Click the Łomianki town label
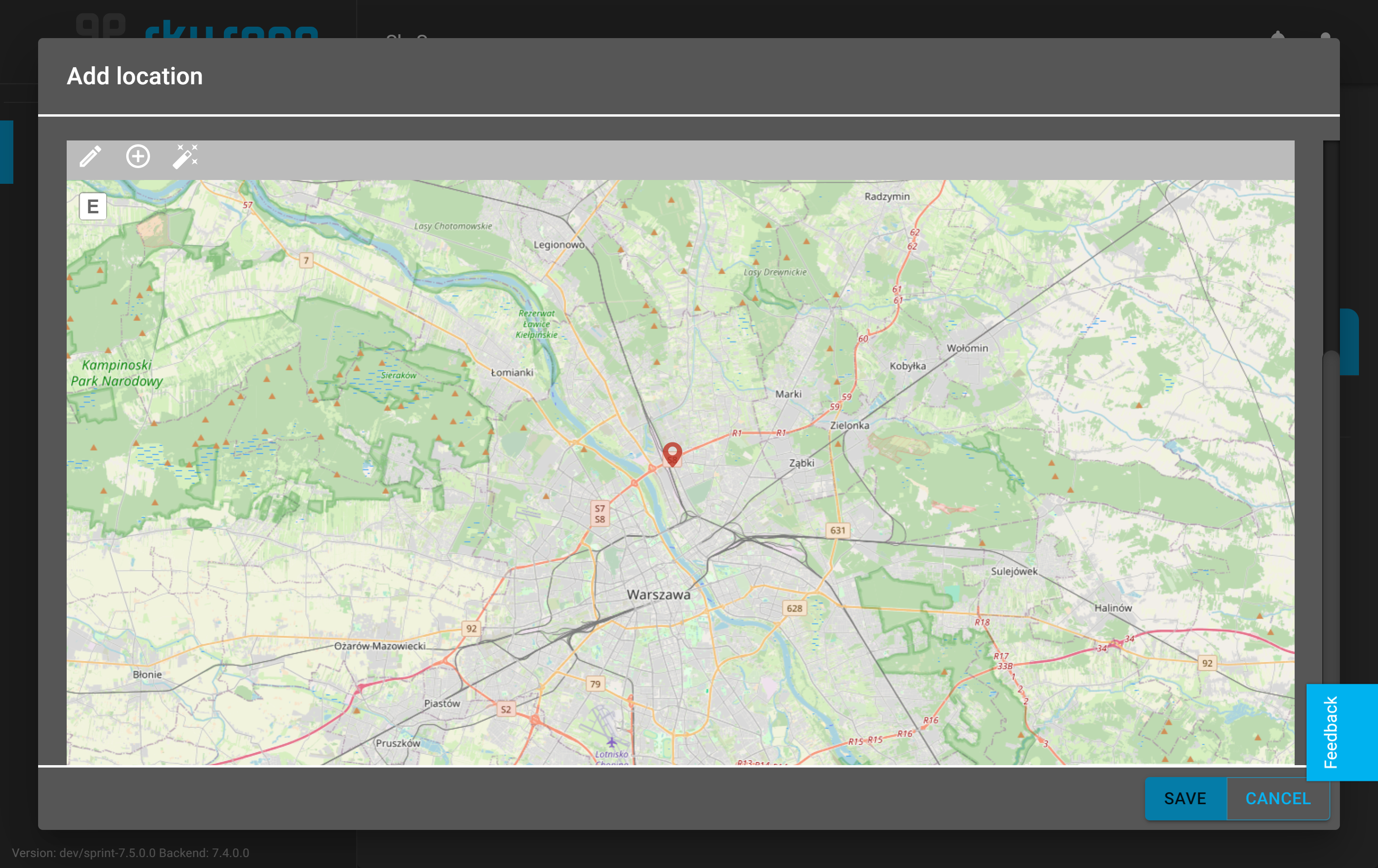The width and height of the screenshot is (1378, 868). click(x=512, y=372)
